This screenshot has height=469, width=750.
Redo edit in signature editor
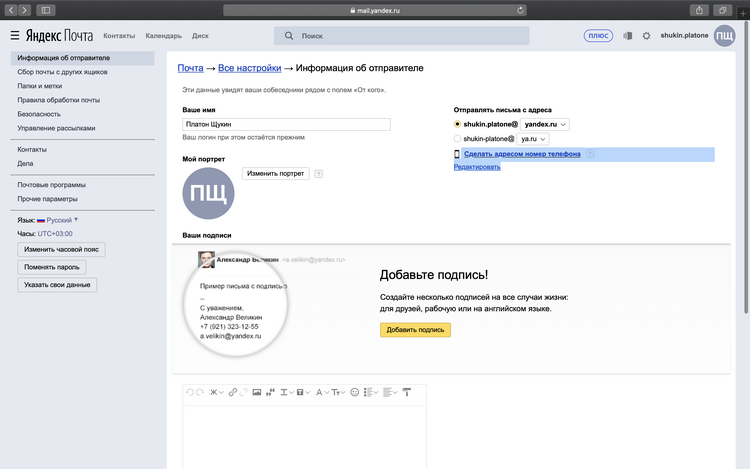pos(200,393)
